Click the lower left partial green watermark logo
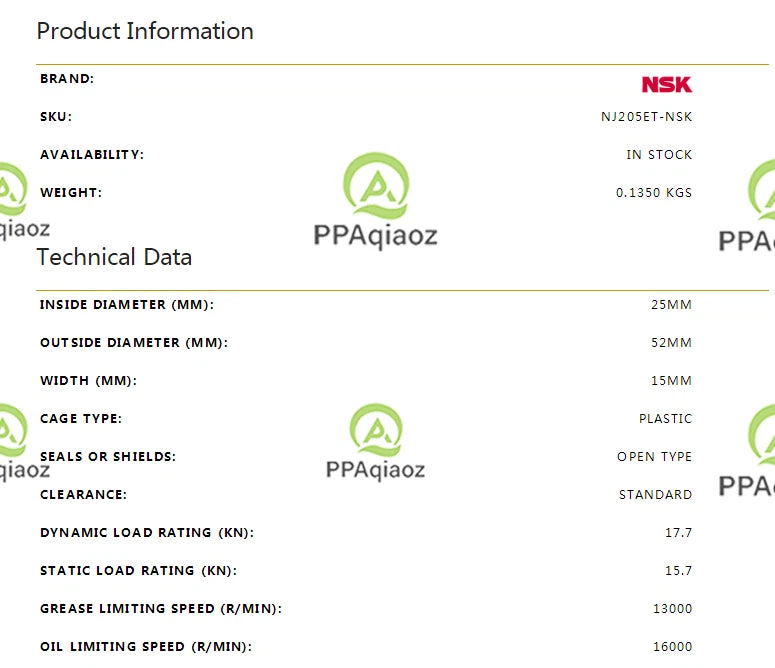The image size is (775, 668). click(21, 443)
